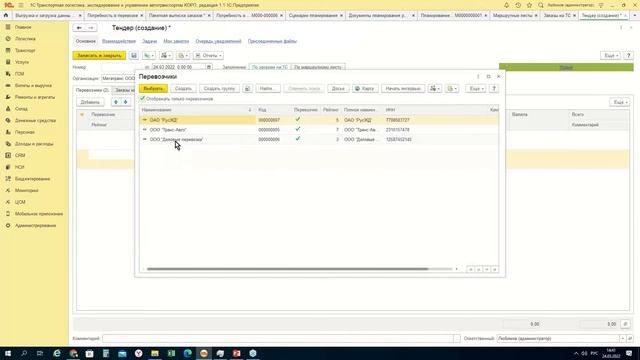
Task: Click the Досье button
Action: (x=338, y=89)
